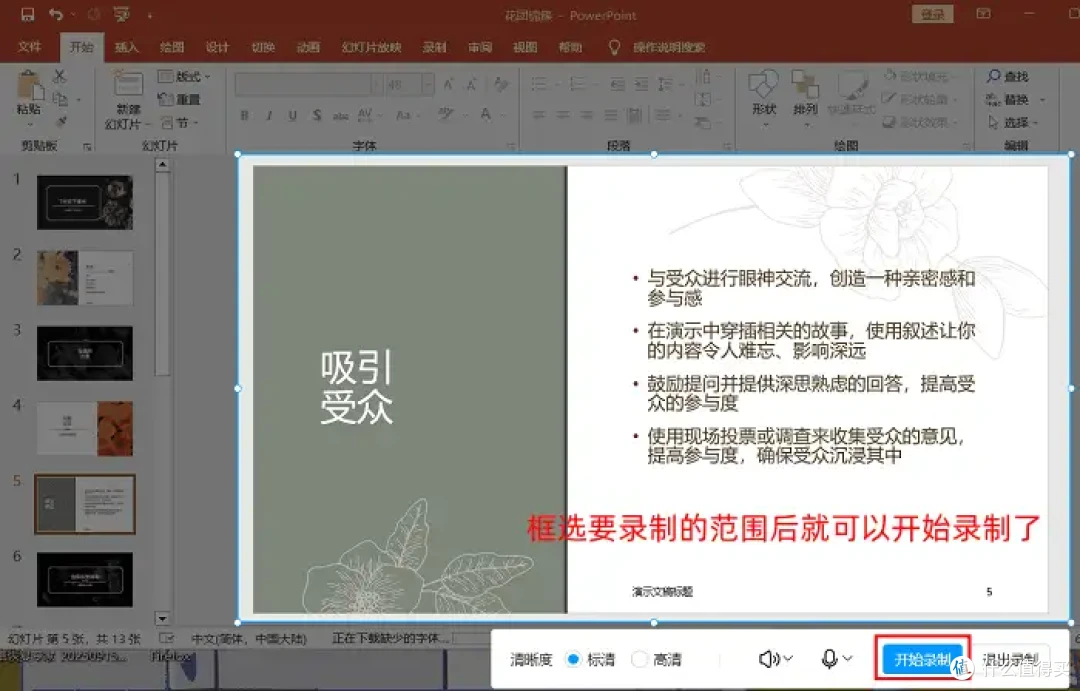Image resolution: width=1080 pixels, height=691 pixels.
Task: Click status bar language 中文(简体，中国大陆)
Action: pos(249,639)
